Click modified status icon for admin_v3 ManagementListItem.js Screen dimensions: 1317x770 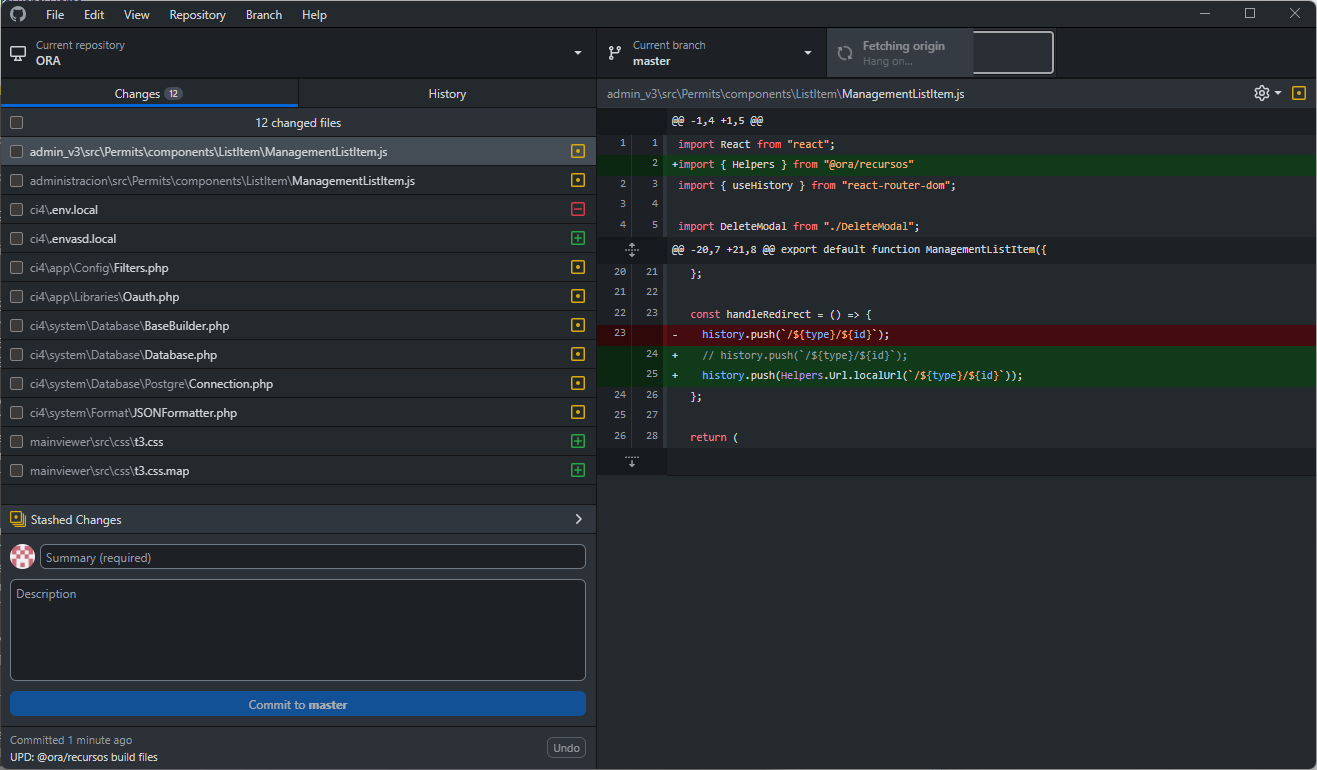[x=578, y=152]
